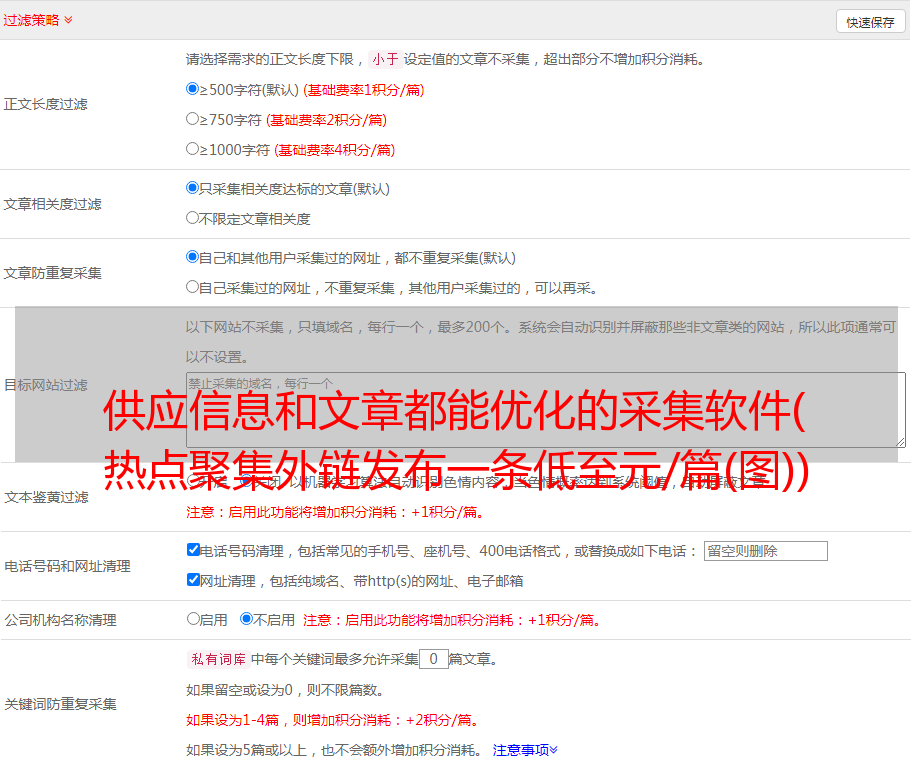Screen dimensions: 912x768
Task: Select 自己和其他用户采集过的网址 radio option
Action: [x=192, y=257]
